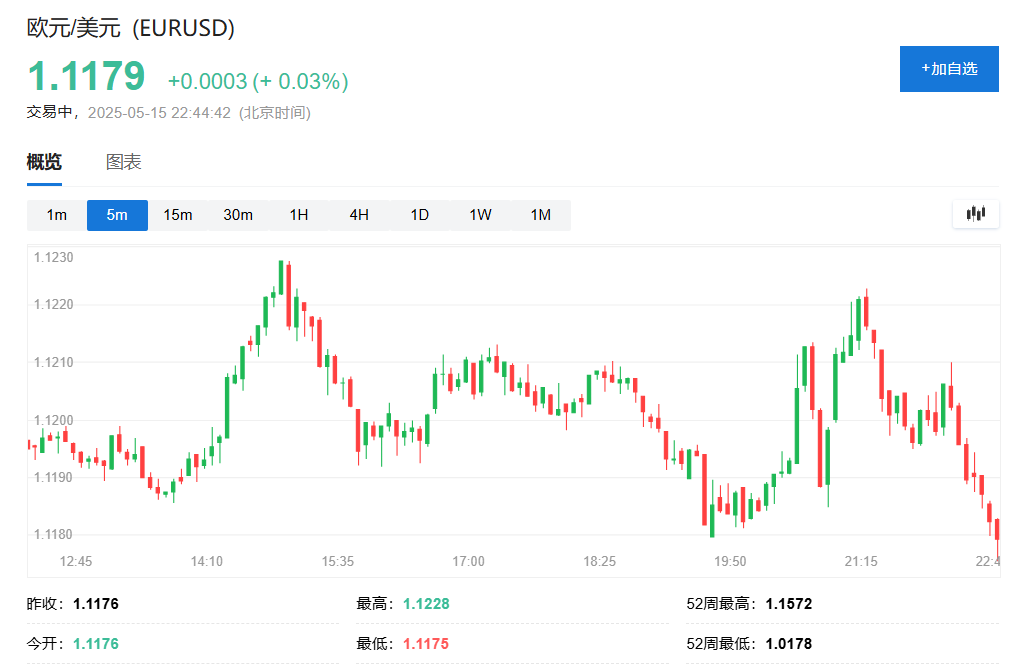
Task: Select the 1W interval
Action: 480,215
